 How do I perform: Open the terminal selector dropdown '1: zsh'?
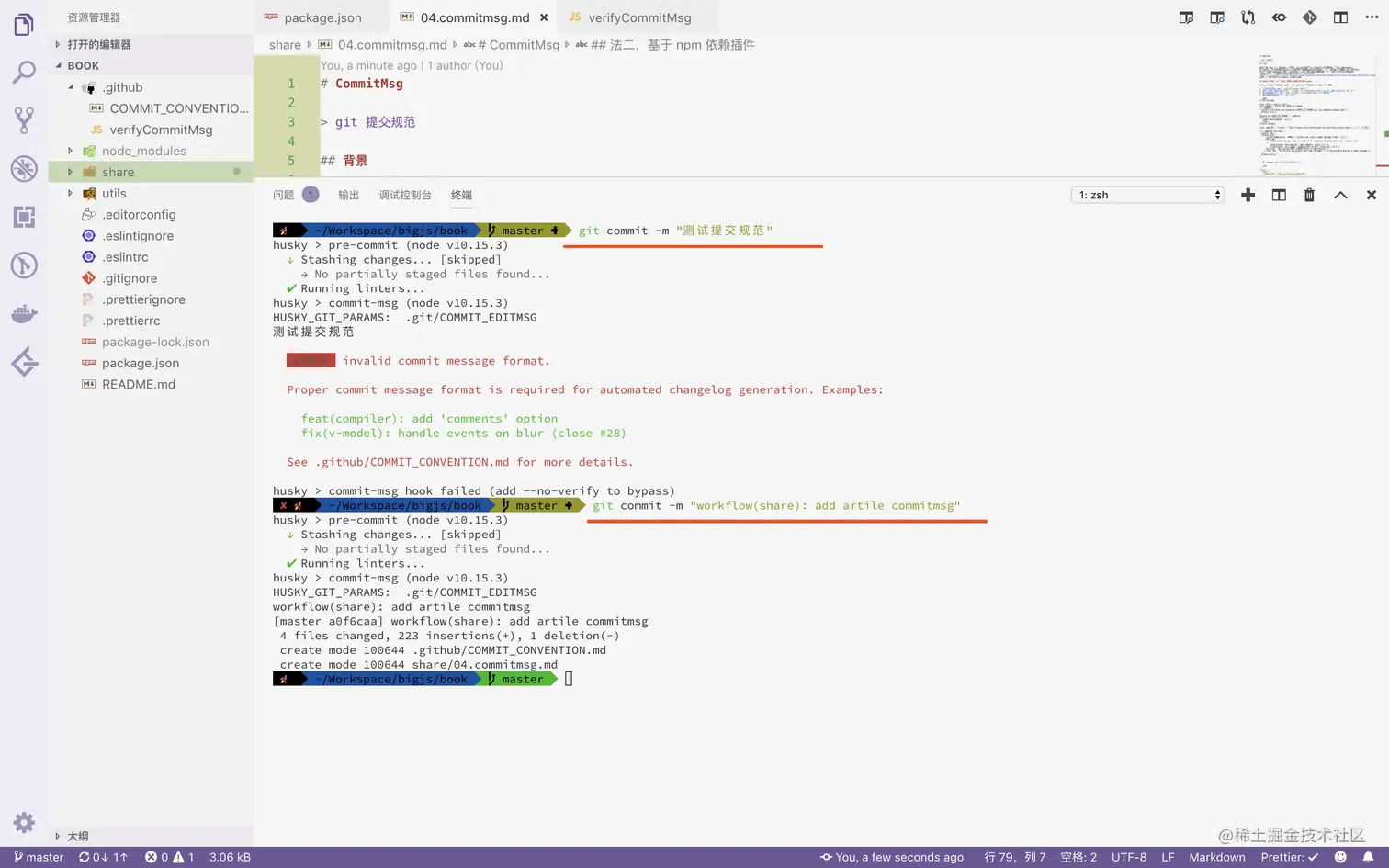coord(1148,195)
